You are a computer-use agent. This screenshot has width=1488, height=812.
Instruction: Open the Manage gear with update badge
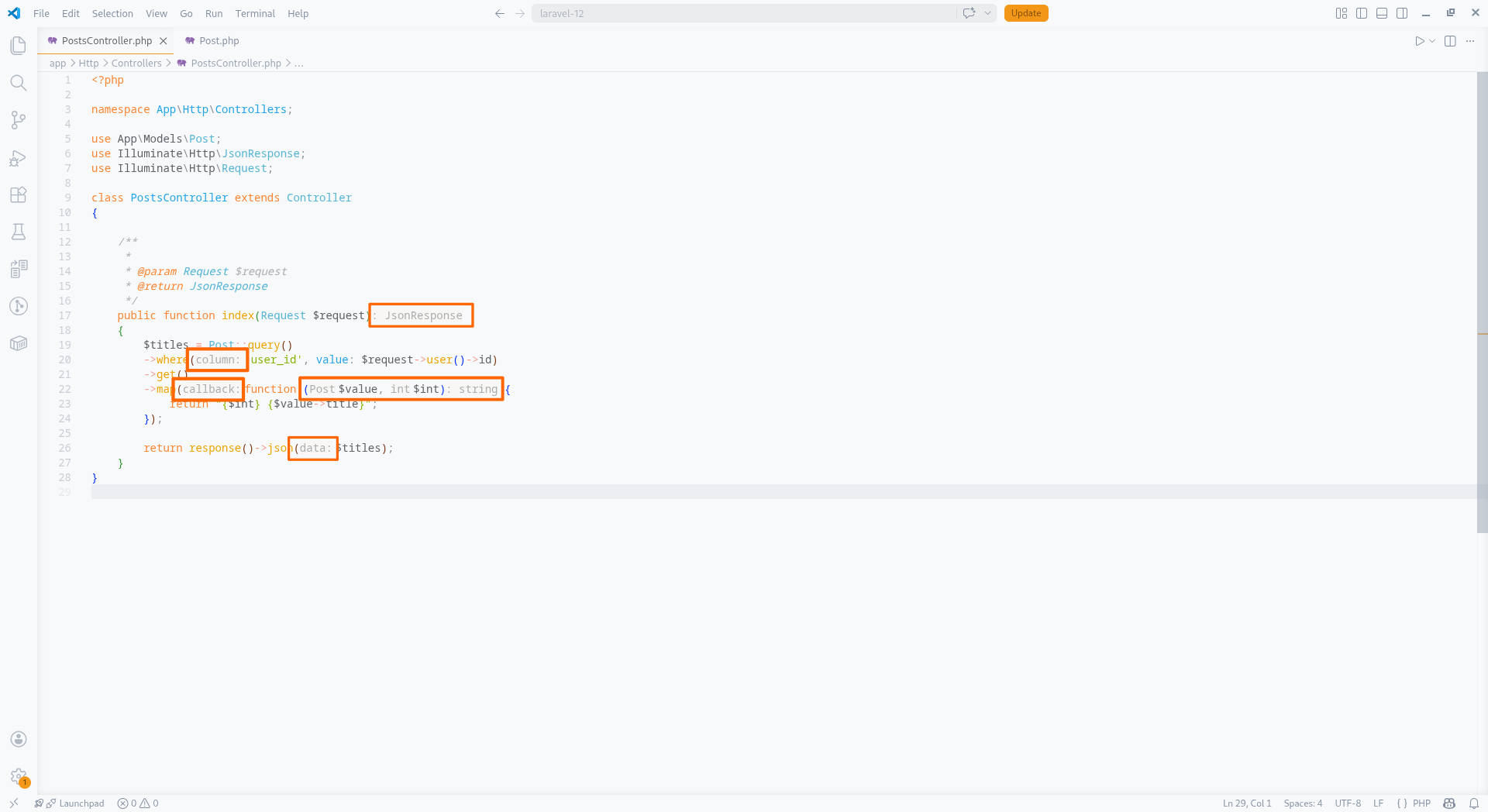19,776
